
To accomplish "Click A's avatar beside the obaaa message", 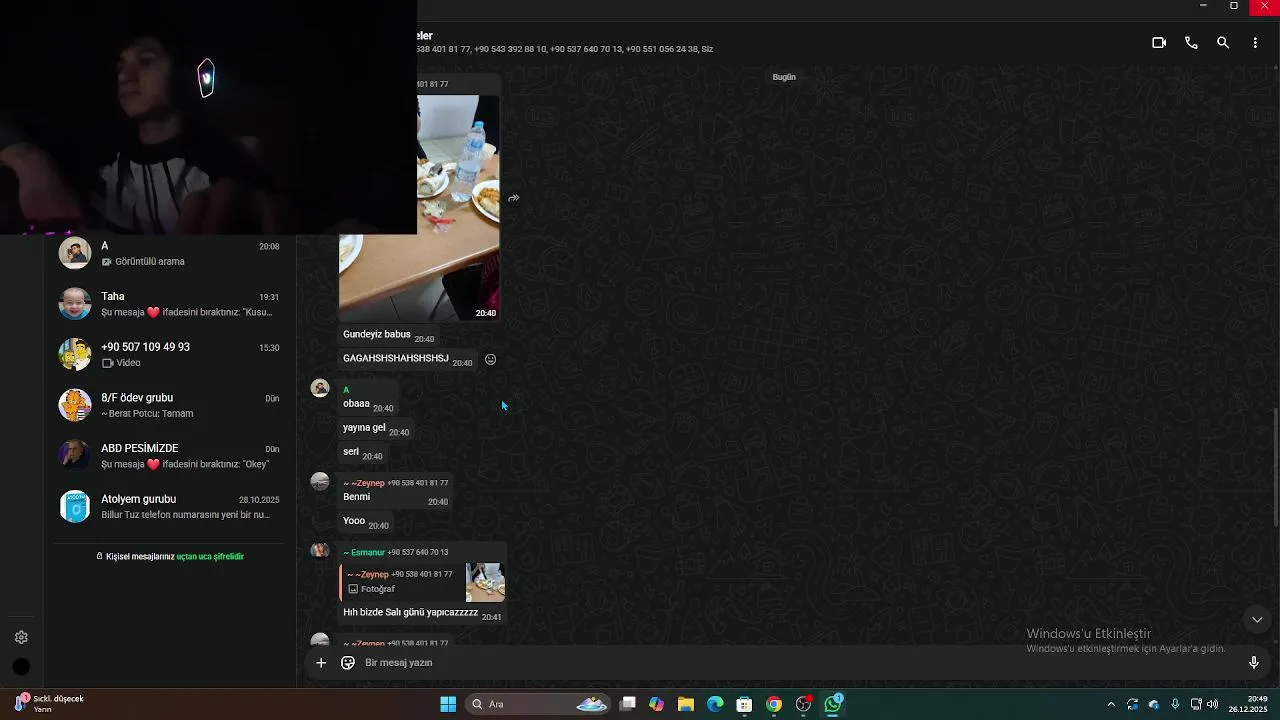I will coord(320,388).
